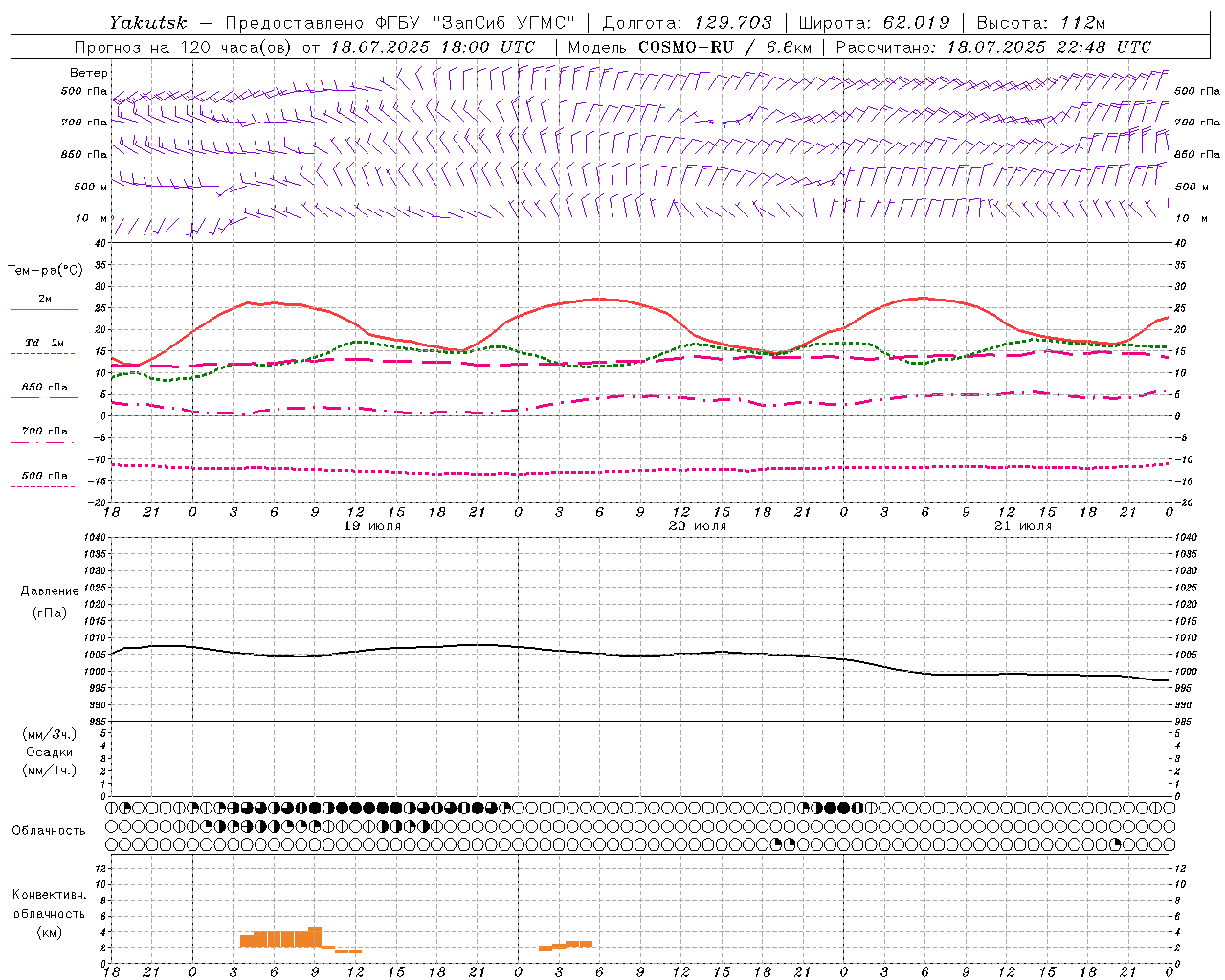1225x980 pixels.
Task: Click the Td 2м dew point legend entry
Action: [44, 345]
